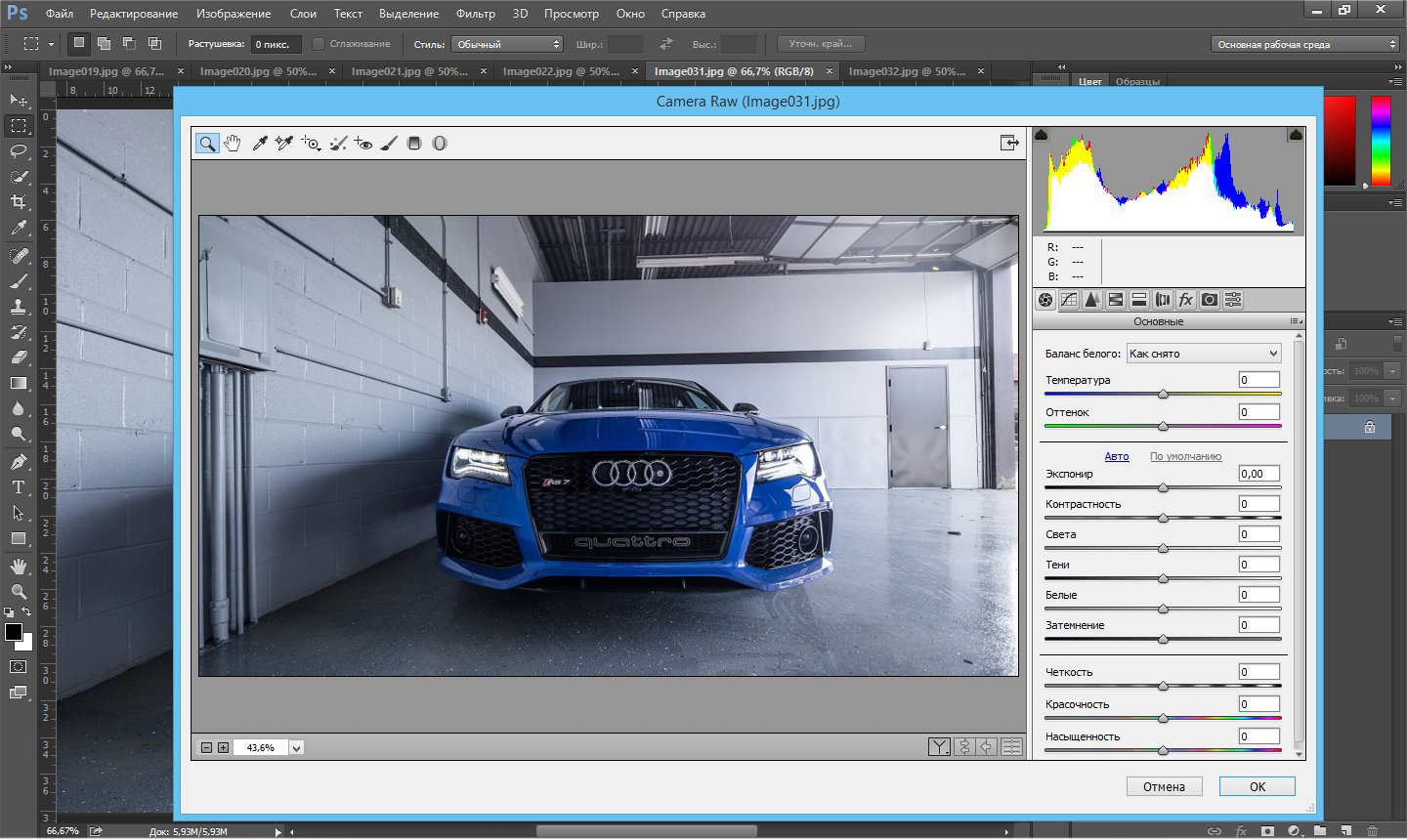Click the 'Авто' link
The width and height of the screenshot is (1407, 840).
tap(1117, 456)
